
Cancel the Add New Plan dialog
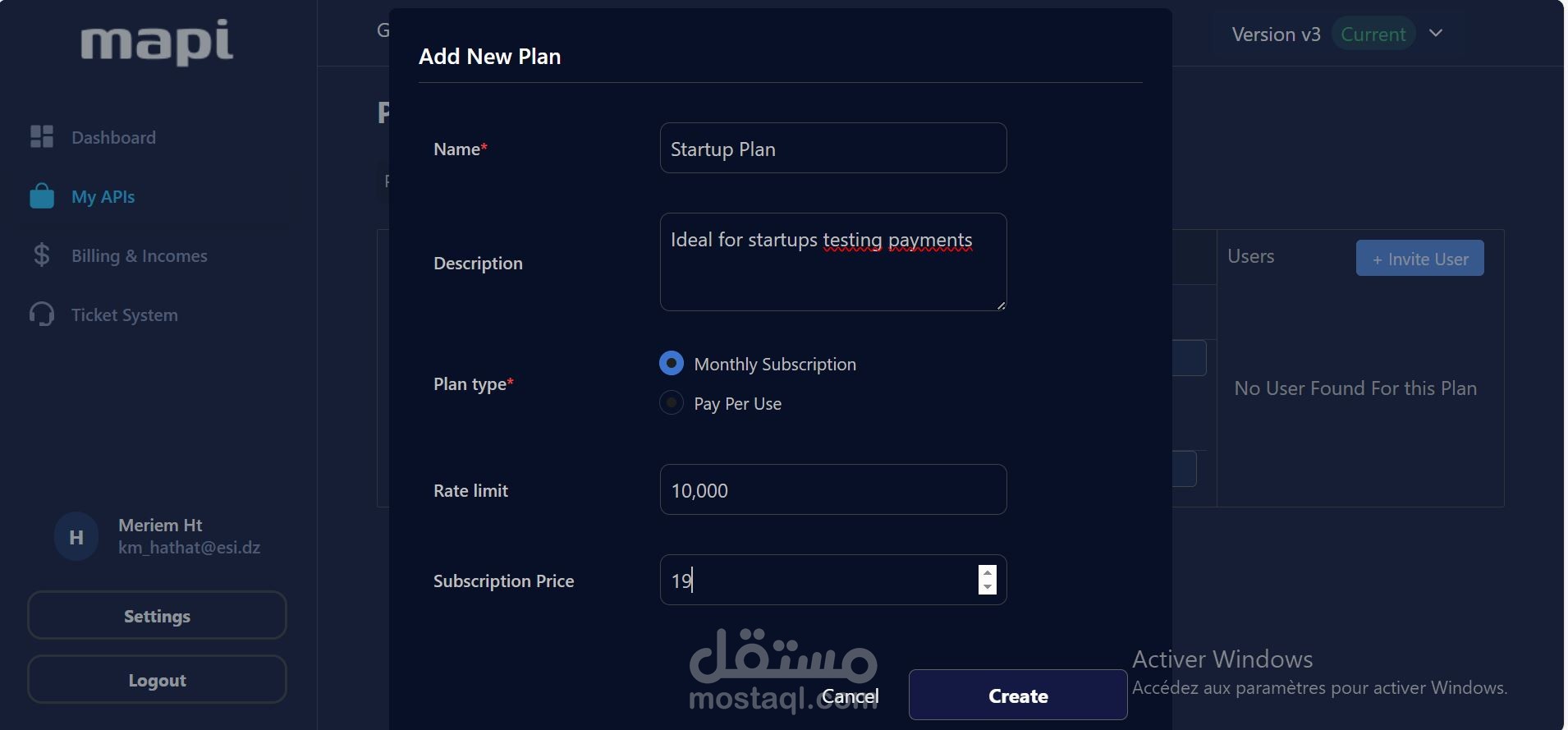(x=850, y=696)
